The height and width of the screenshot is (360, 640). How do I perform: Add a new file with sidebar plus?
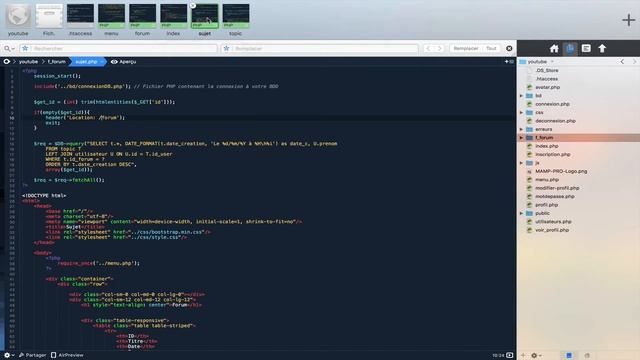point(523,356)
